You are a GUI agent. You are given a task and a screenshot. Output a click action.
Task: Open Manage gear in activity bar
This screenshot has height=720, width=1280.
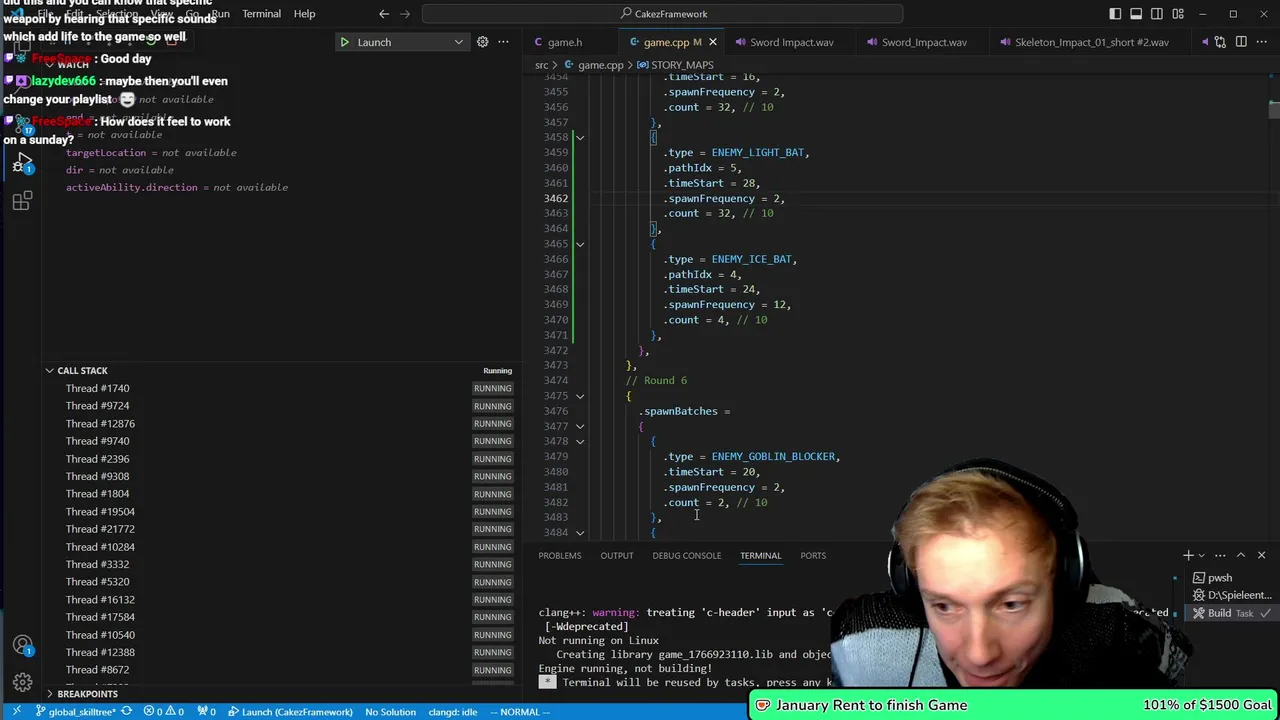pyautogui.click(x=22, y=684)
